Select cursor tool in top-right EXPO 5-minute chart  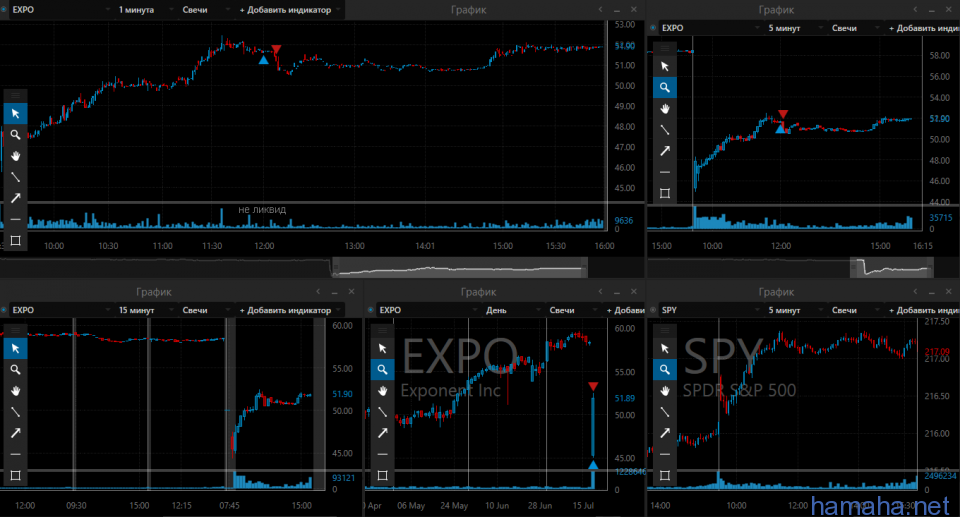(665, 66)
